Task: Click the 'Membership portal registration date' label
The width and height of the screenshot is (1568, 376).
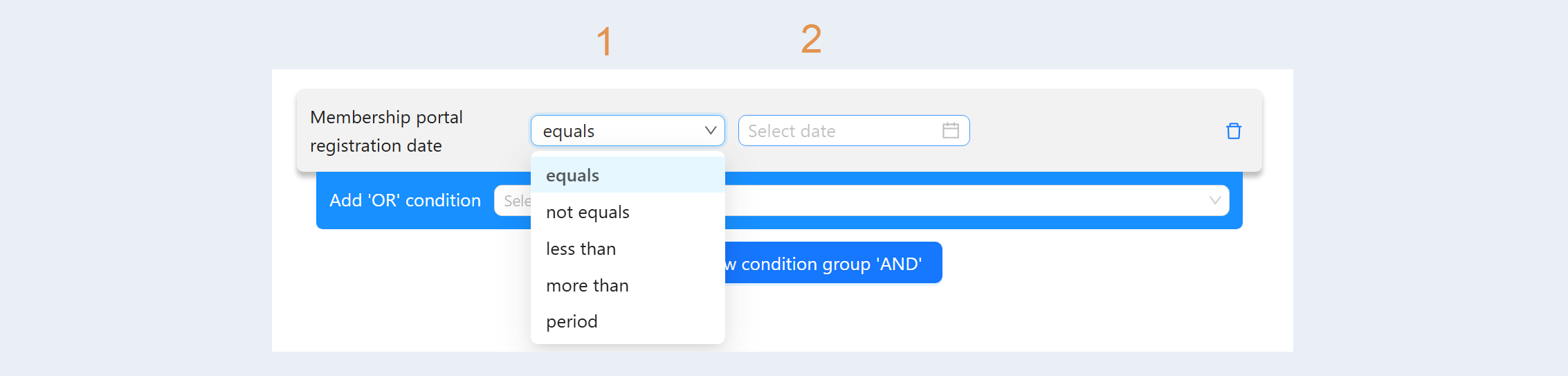Action: pyautogui.click(x=386, y=131)
